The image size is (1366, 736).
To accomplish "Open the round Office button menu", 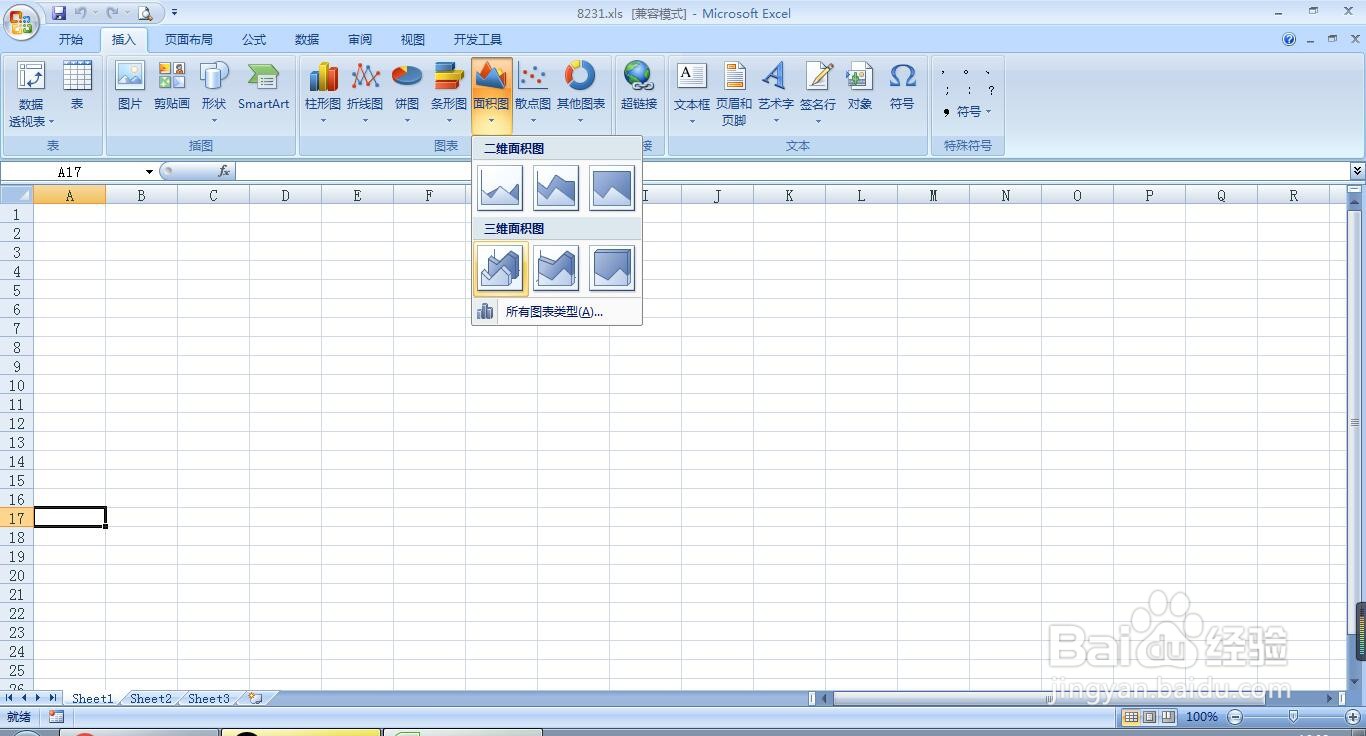I will 22,22.
